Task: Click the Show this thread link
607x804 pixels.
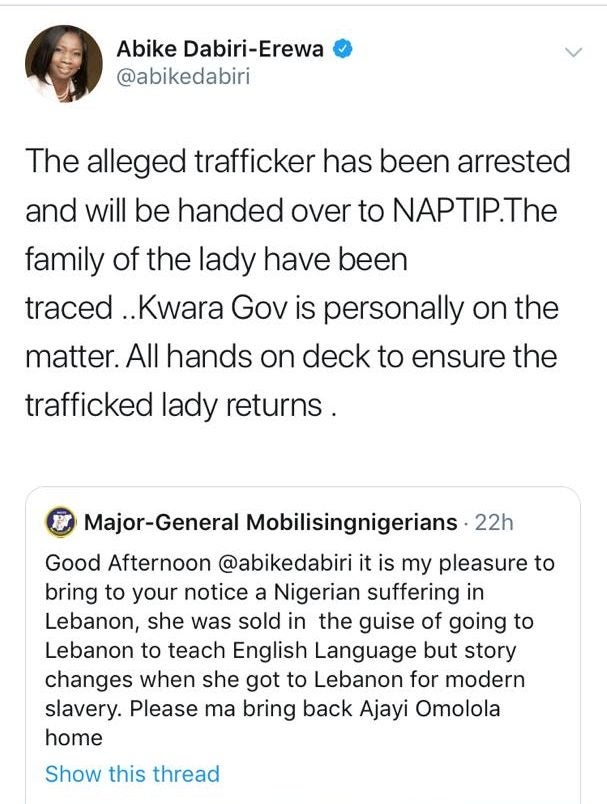Action: [132, 774]
